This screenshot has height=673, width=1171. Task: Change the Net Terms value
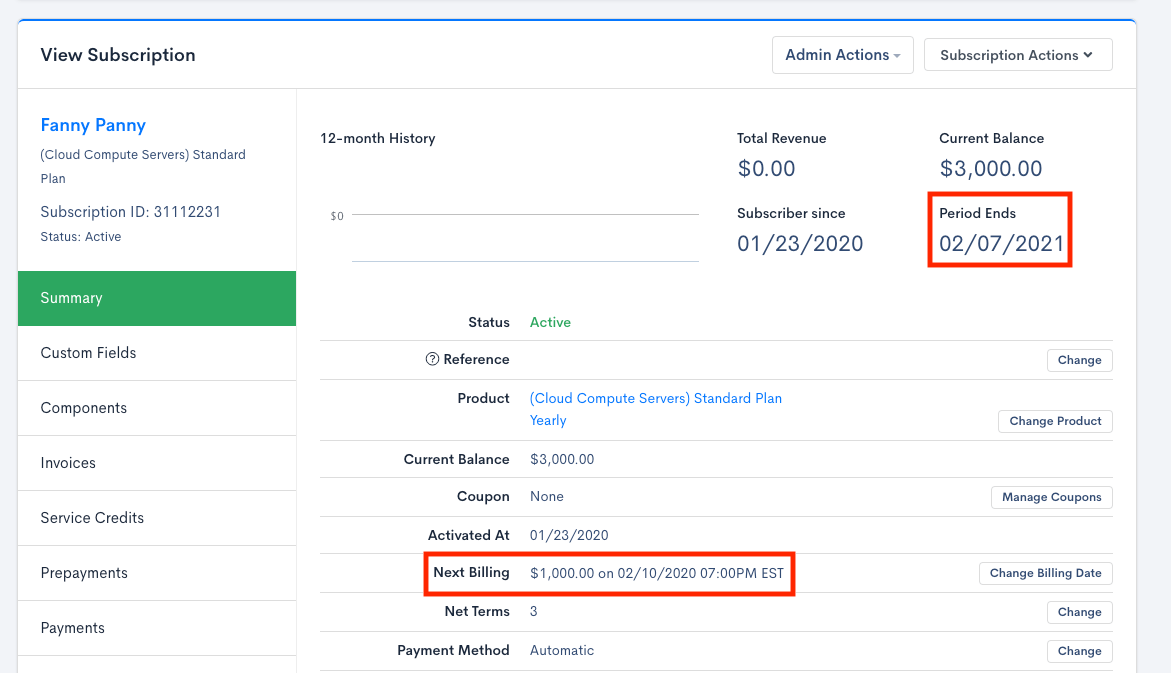[x=1079, y=612]
